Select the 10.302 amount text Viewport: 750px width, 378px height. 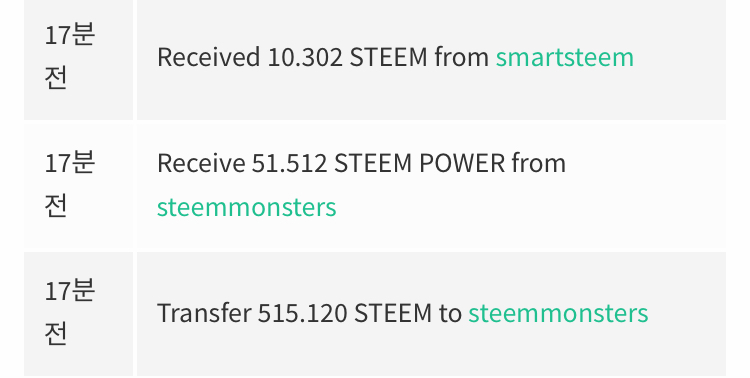(305, 57)
